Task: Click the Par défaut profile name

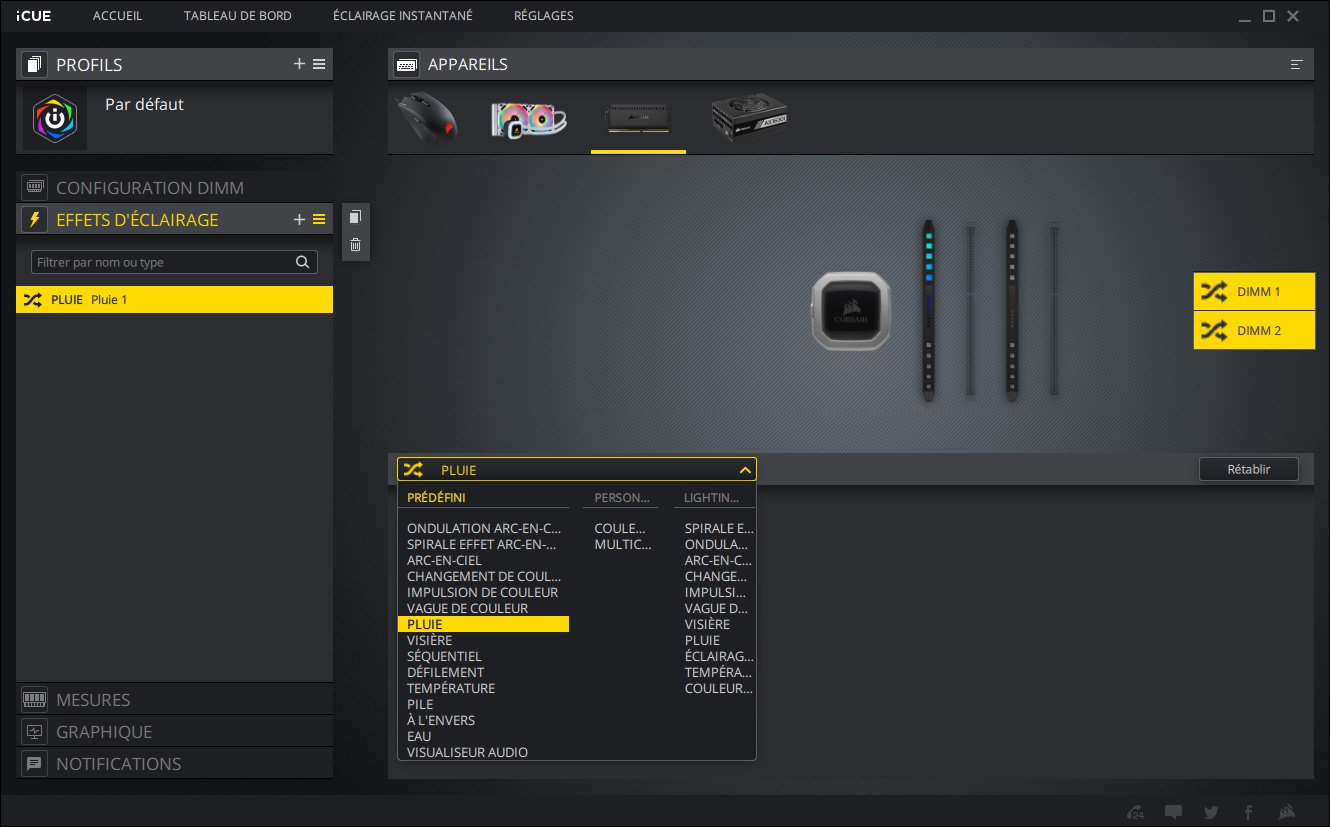Action: pos(144,104)
